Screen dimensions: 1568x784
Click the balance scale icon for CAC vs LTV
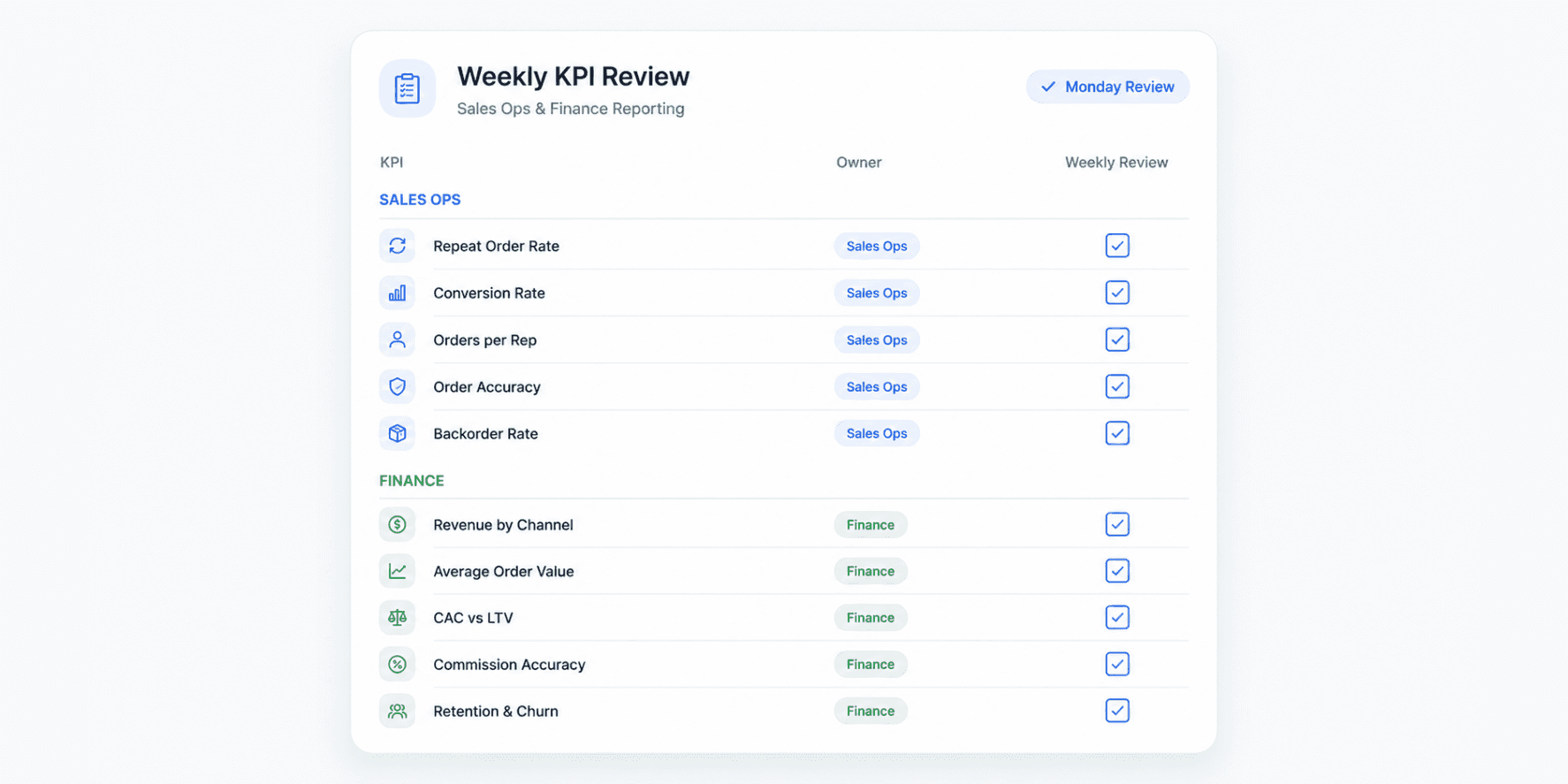[x=397, y=617]
